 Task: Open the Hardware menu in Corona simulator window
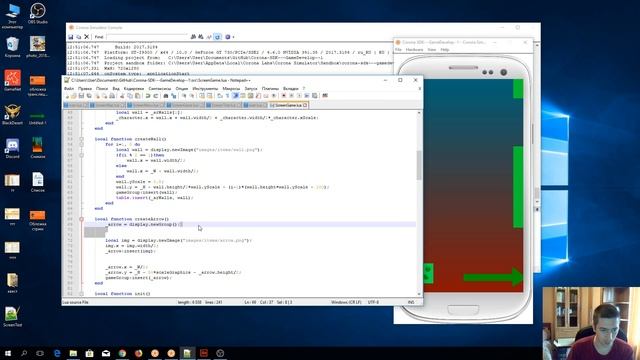(414, 49)
